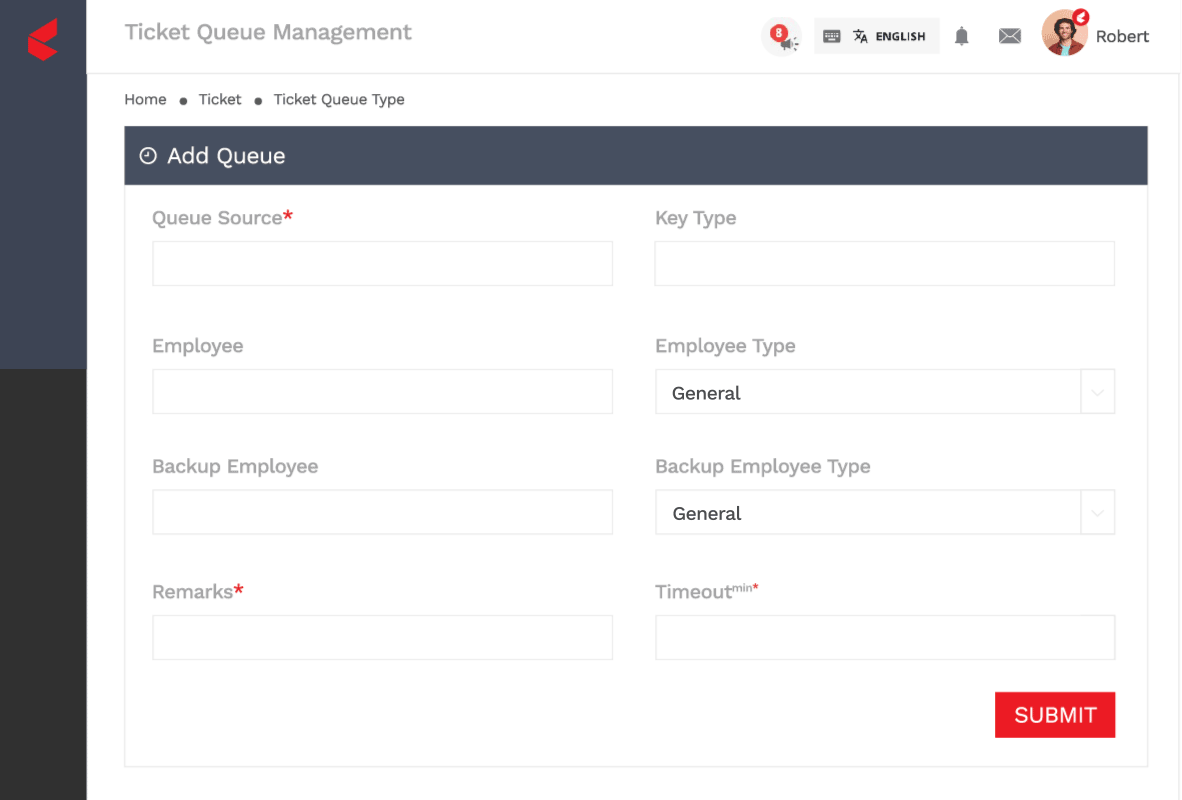Image resolution: width=1182 pixels, height=800 pixels.
Task: Focus the Remarks input field
Action: 382,637
